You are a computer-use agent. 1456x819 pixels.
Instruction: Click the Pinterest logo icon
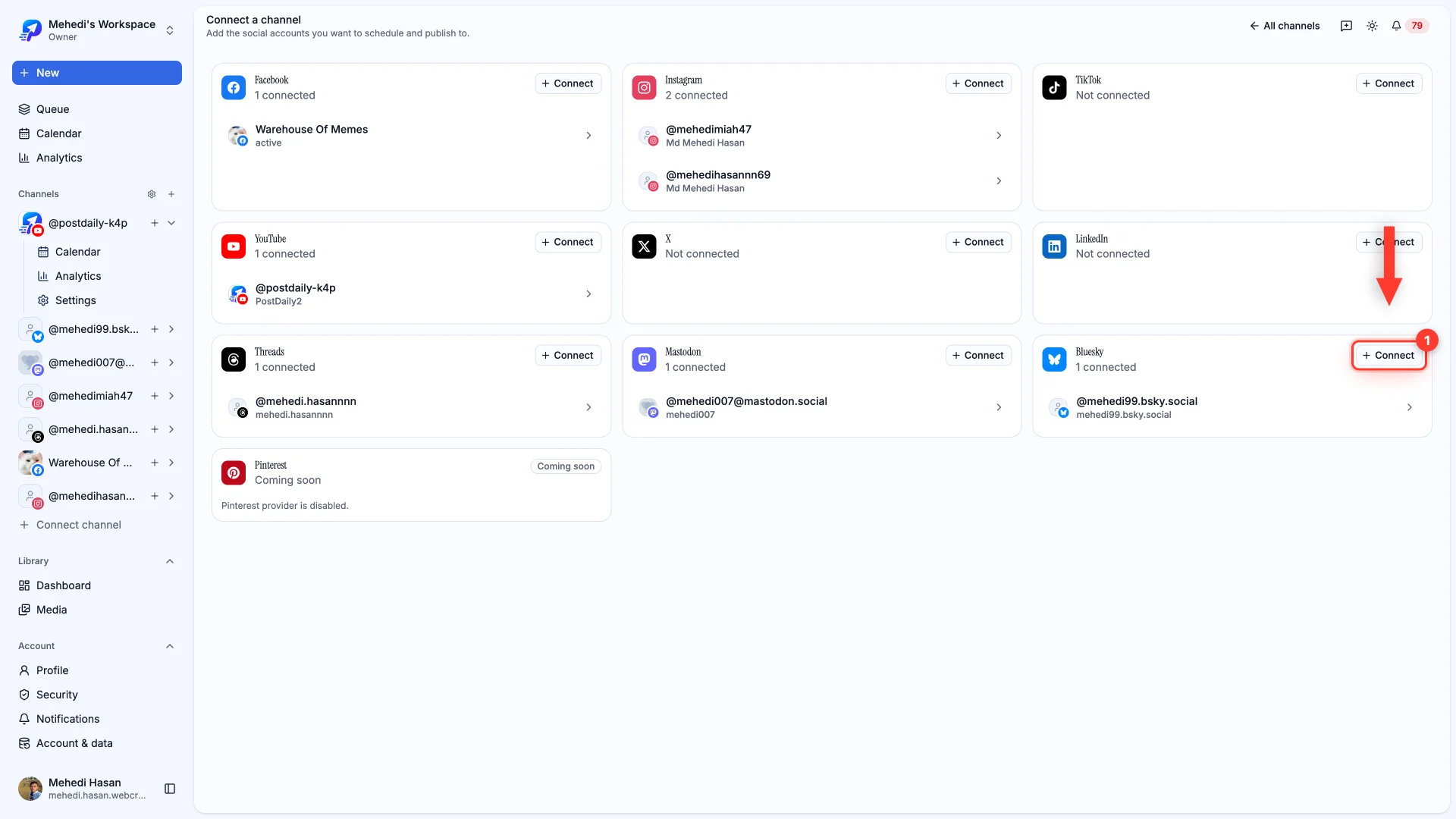click(234, 472)
